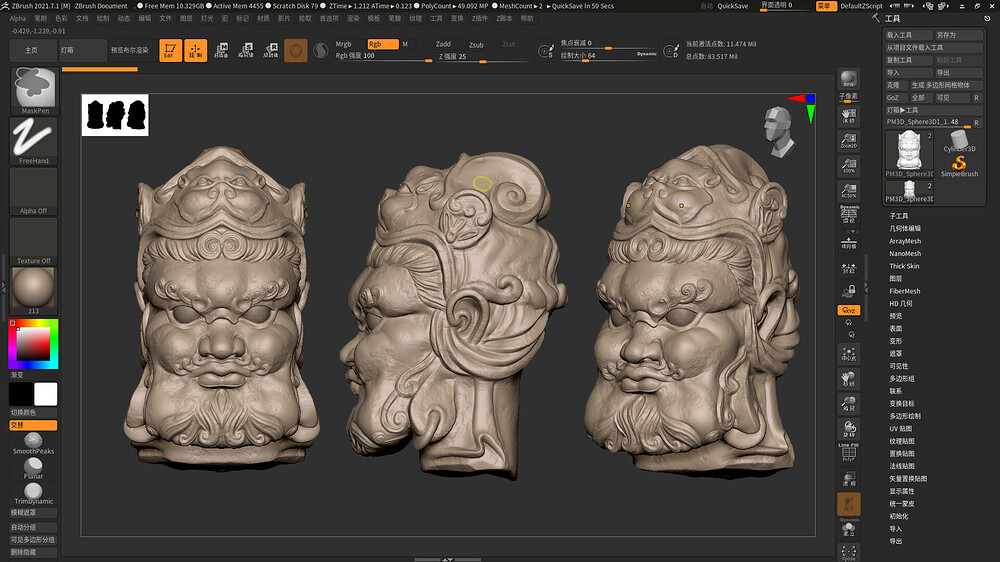Click the Scroll hand document icon
Screen dimensions: 1000x562
(x=849, y=115)
